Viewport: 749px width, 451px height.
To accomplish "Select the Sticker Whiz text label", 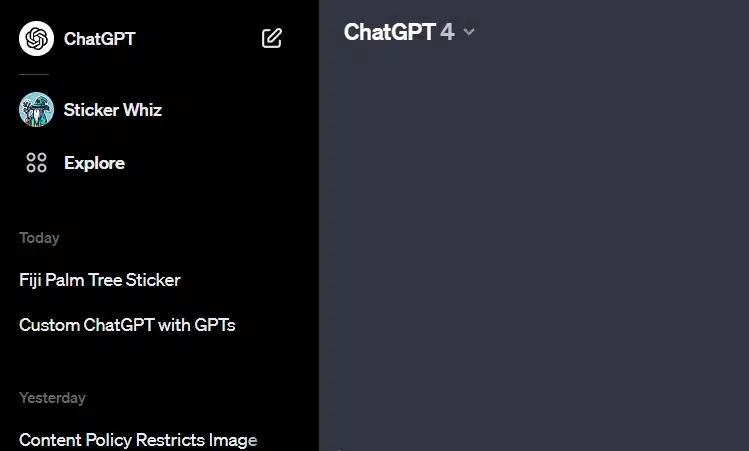I will (113, 110).
